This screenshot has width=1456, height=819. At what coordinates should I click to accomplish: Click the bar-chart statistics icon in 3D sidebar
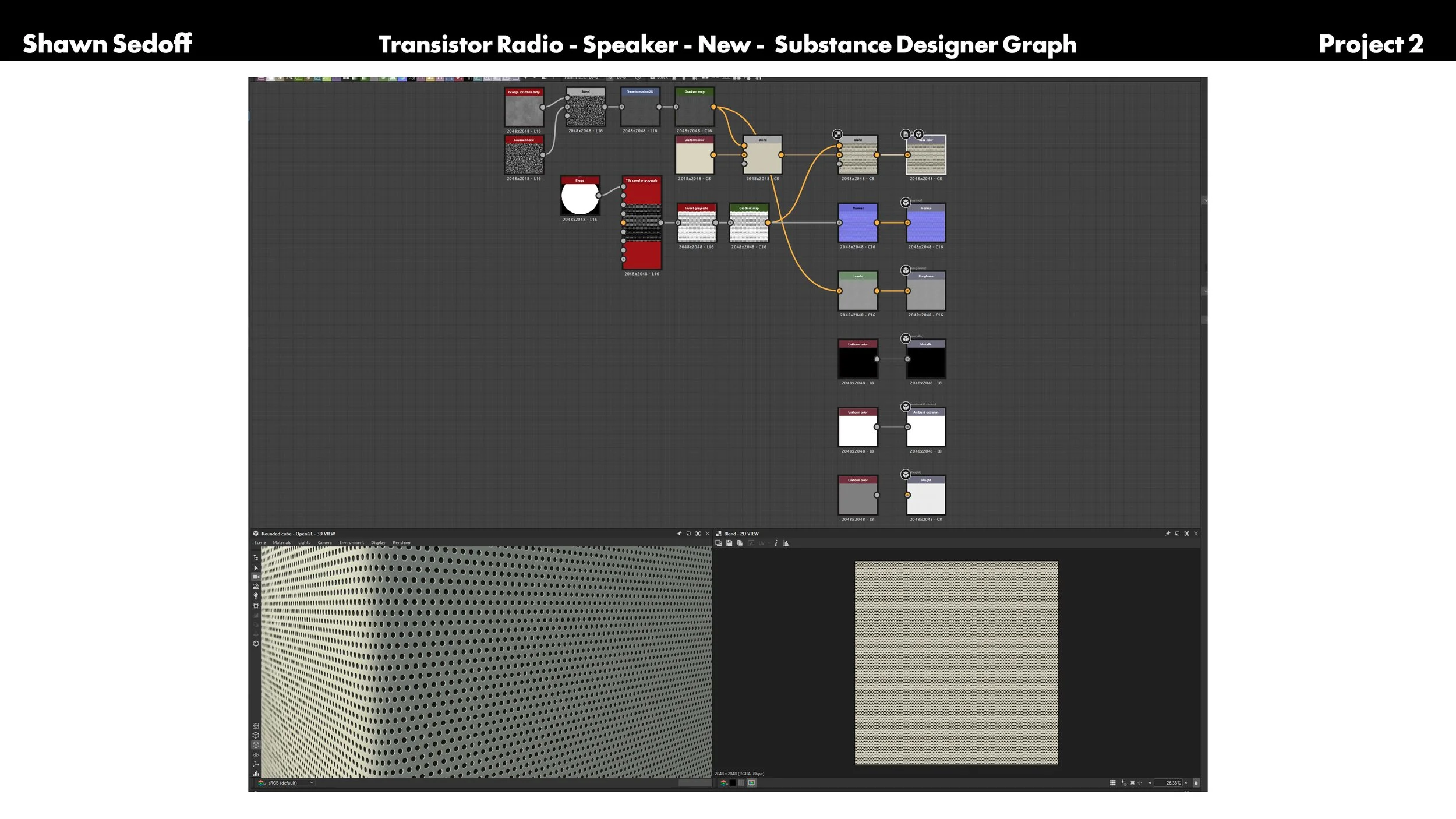[256, 774]
